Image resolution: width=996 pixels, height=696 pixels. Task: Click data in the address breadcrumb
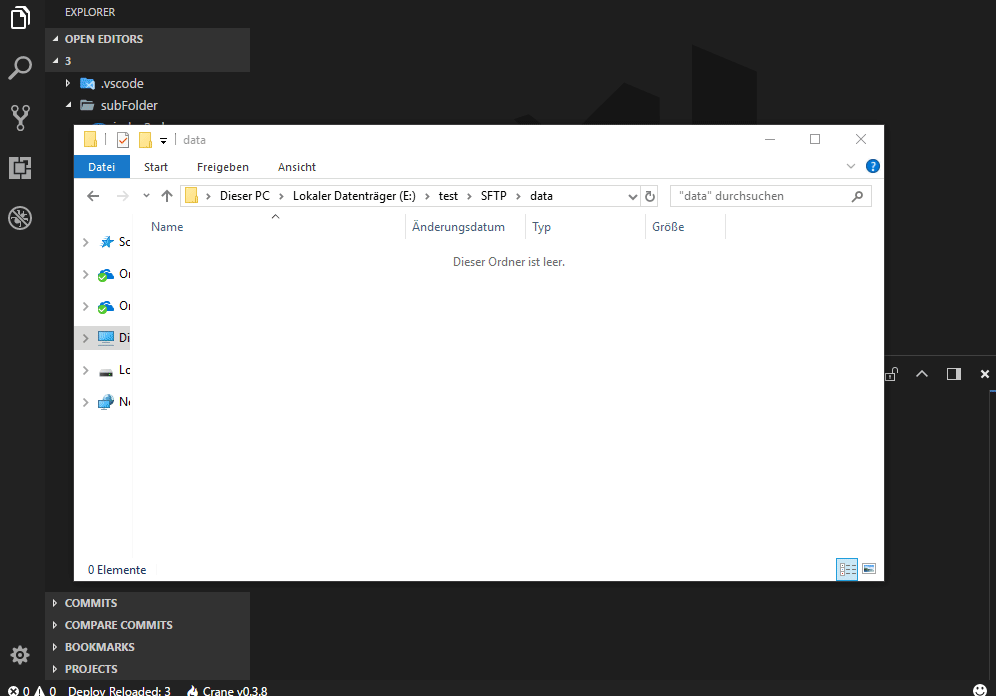click(x=541, y=196)
